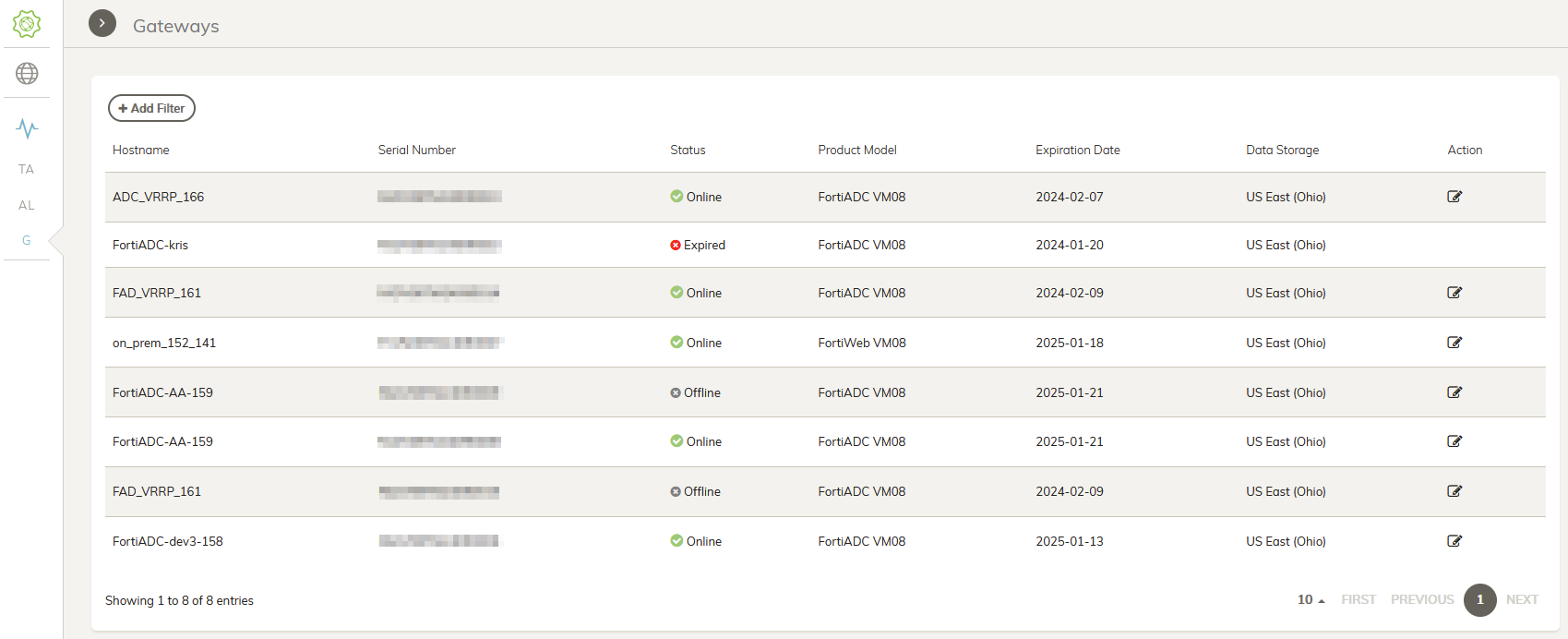Click expiration date 2024-02-07
The height and width of the screenshot is (639, 1568).
[1070, 197]
